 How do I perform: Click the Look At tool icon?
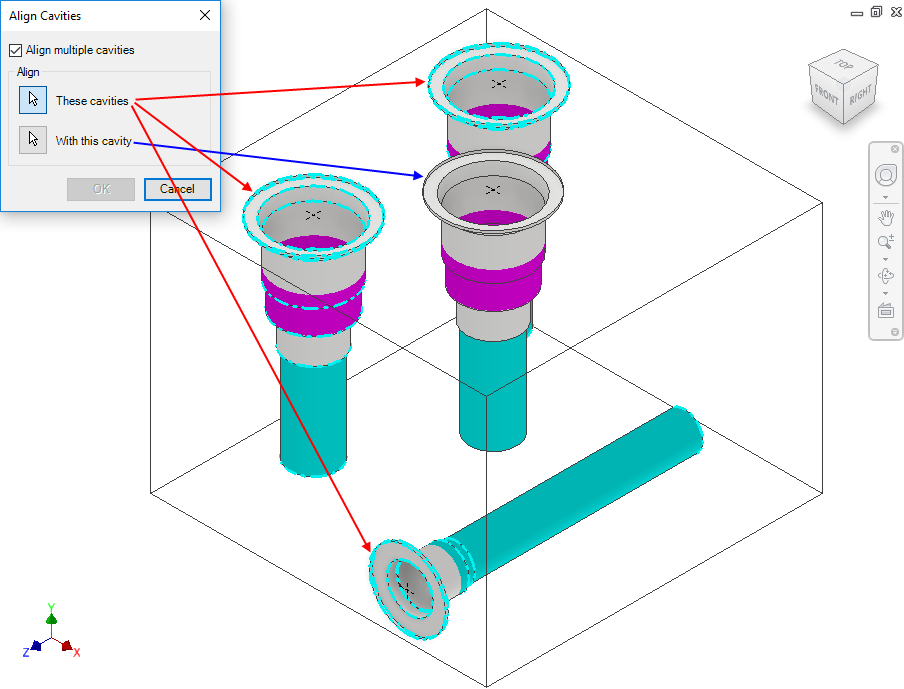click(885, 310)
